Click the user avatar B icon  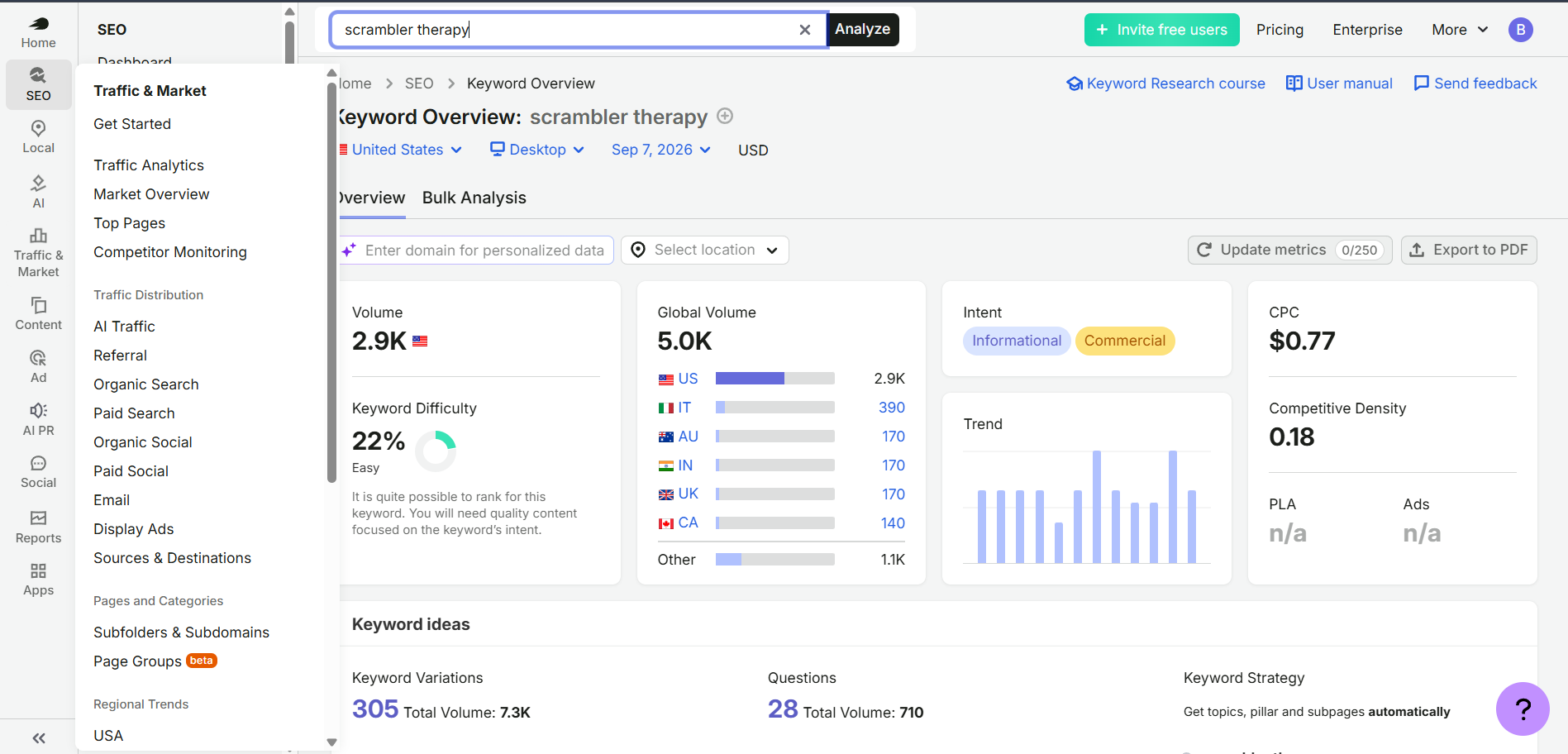point(1521,30)
